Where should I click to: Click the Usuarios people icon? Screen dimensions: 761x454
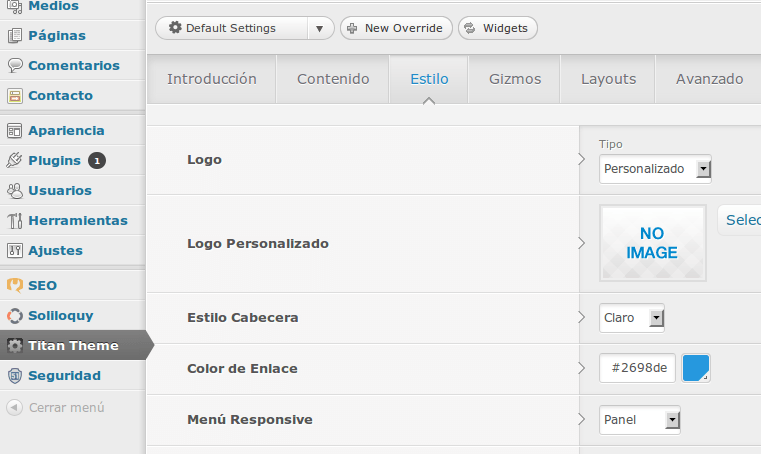pyautogui.click(x=15, y=190)
